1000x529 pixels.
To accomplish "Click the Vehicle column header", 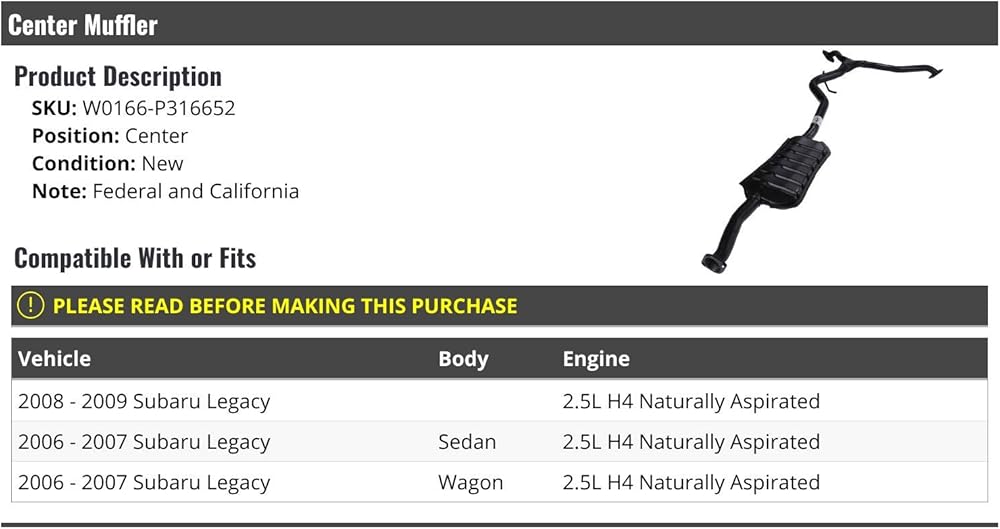I will click(x=54, y=359).
